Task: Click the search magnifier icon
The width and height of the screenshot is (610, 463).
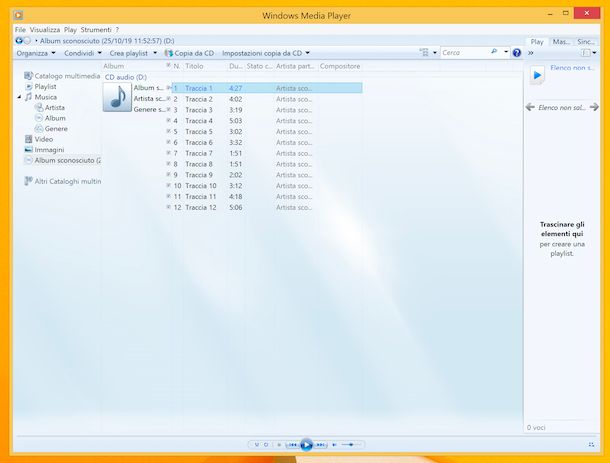Action: coord(494,52)
